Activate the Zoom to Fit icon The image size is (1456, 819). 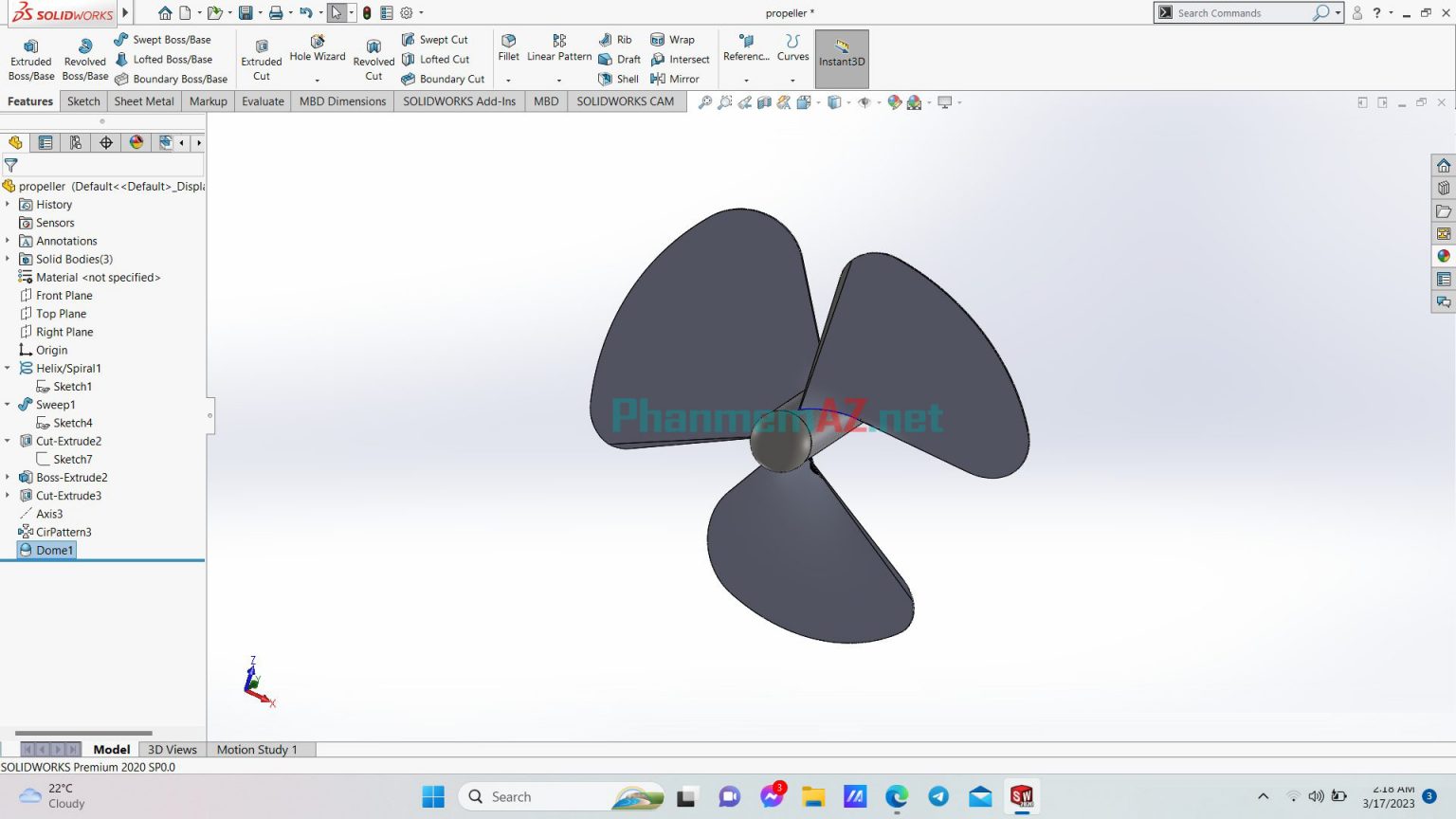tap(705, 101)
